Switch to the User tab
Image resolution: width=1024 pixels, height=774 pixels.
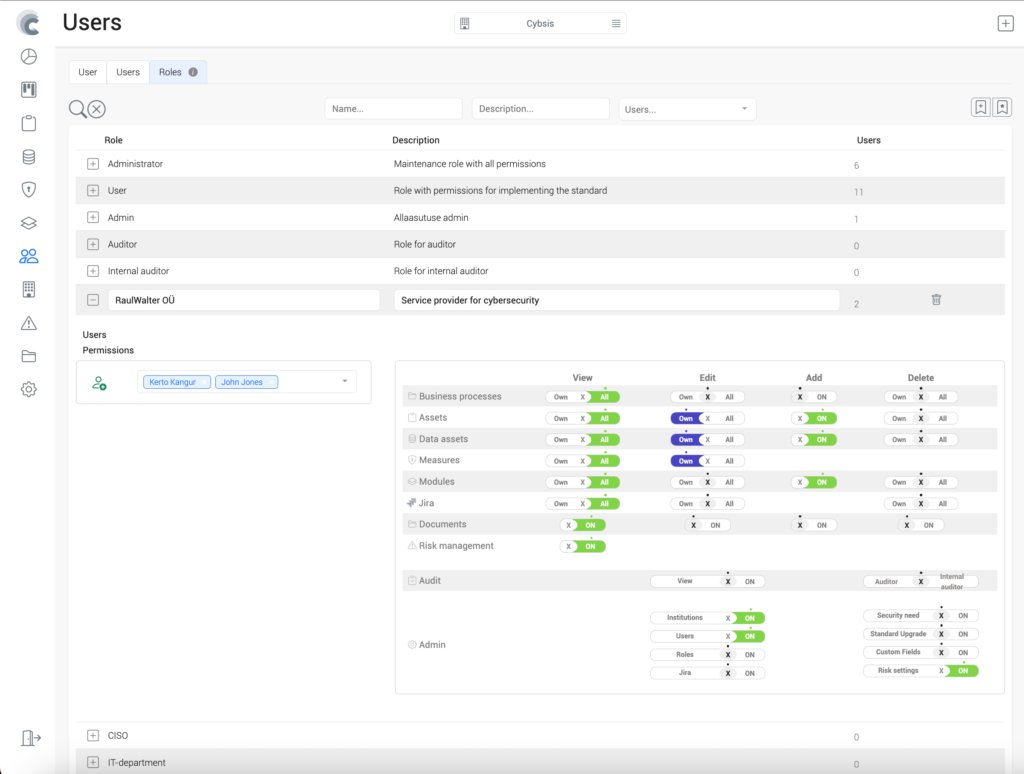point(88,72)
